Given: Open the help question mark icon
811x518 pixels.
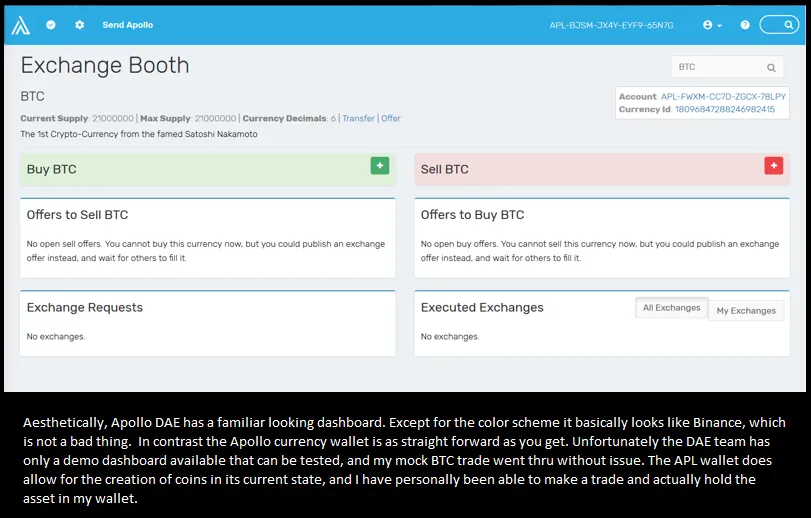Looking at the screenshot, I should (x=745, y=25).
